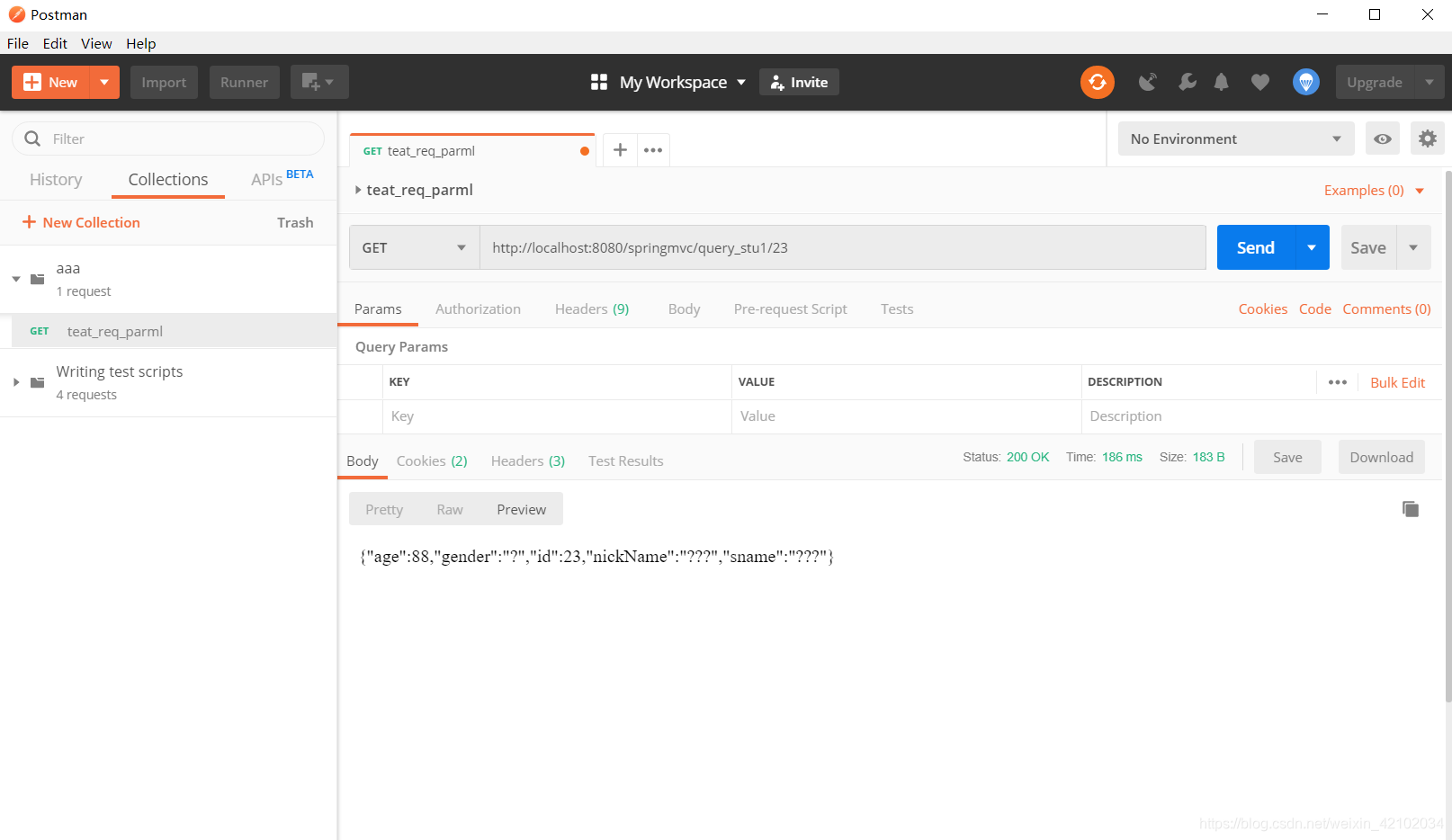Add a new request tab with plus

tap(620, 150)
